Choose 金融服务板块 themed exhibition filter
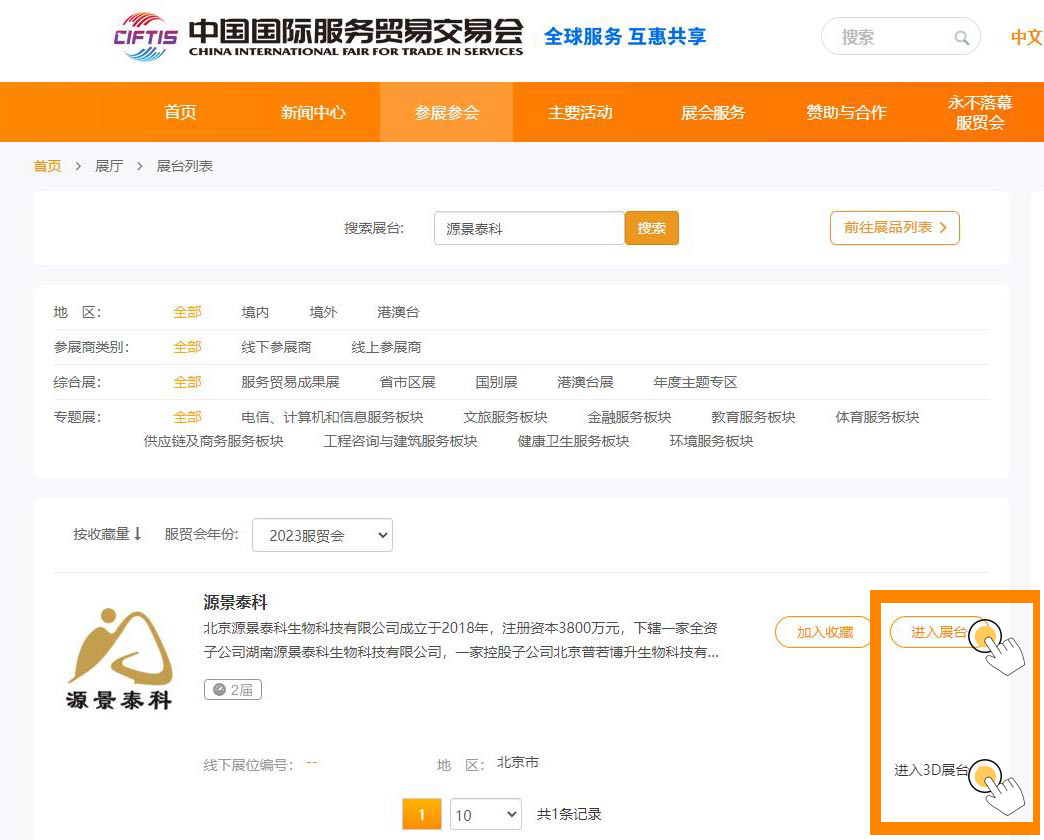The height and width of the screenshot is (840, 1044). 629,417
